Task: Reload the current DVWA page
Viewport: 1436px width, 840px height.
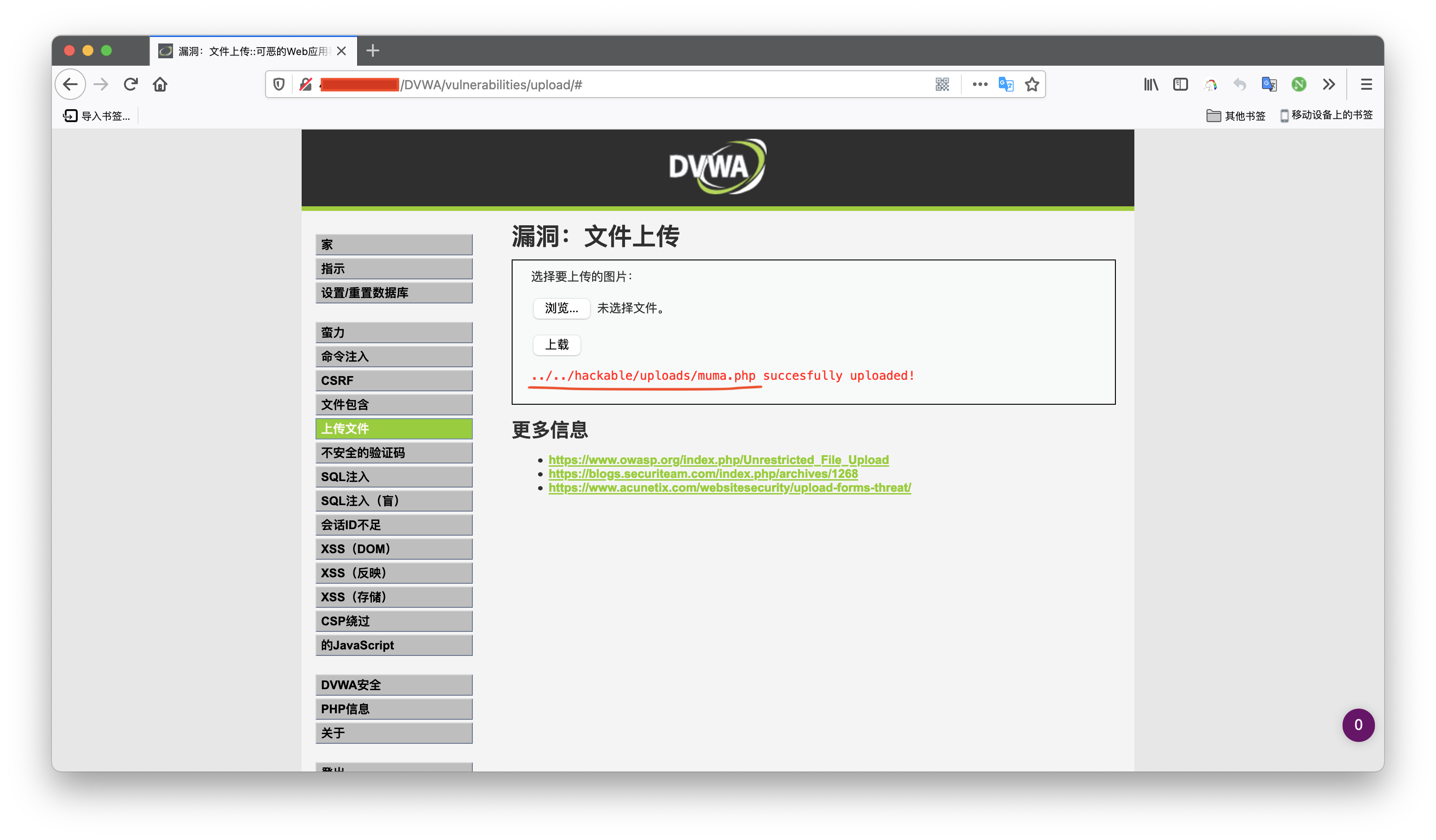Action: tap(130, 84)
